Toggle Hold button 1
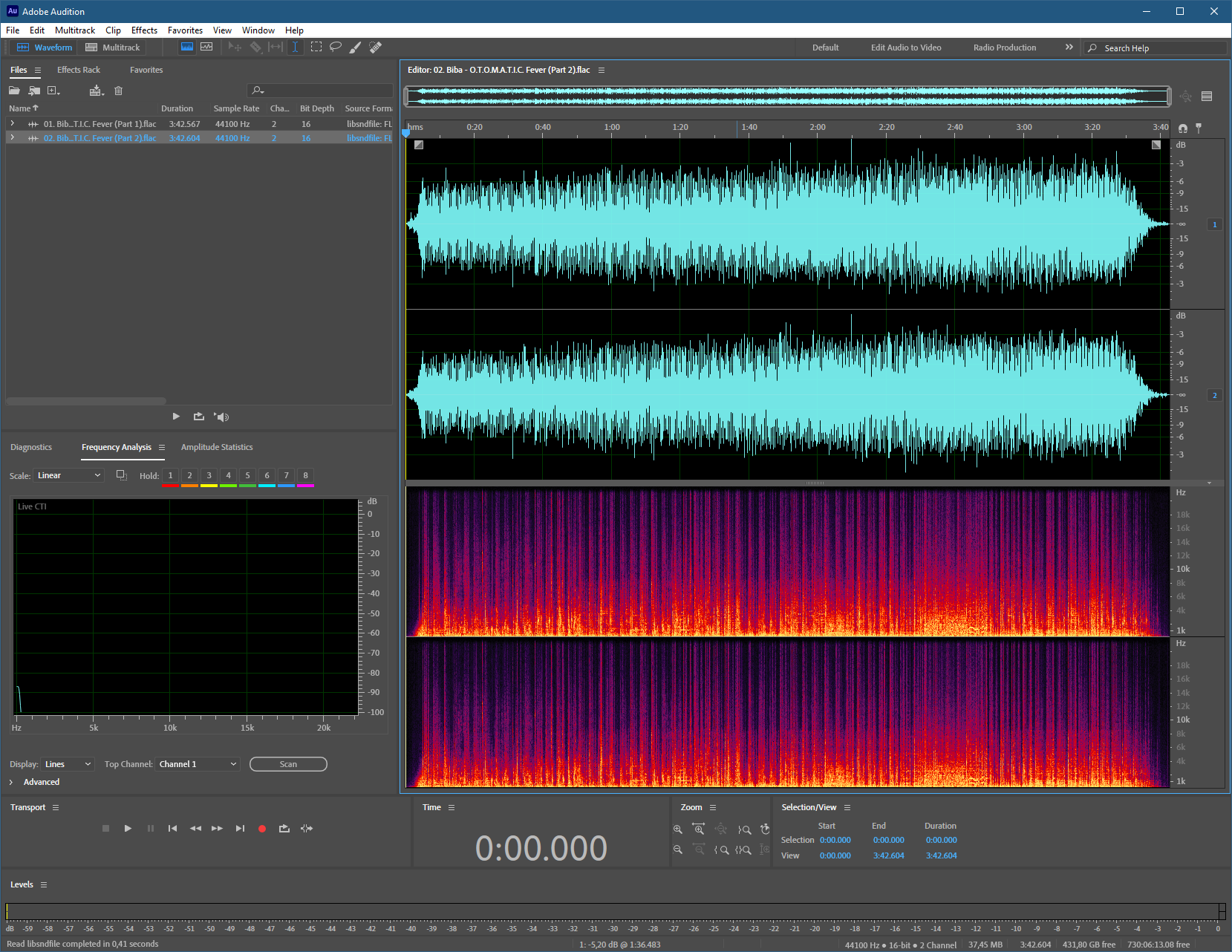 click(x=170, y=475)
